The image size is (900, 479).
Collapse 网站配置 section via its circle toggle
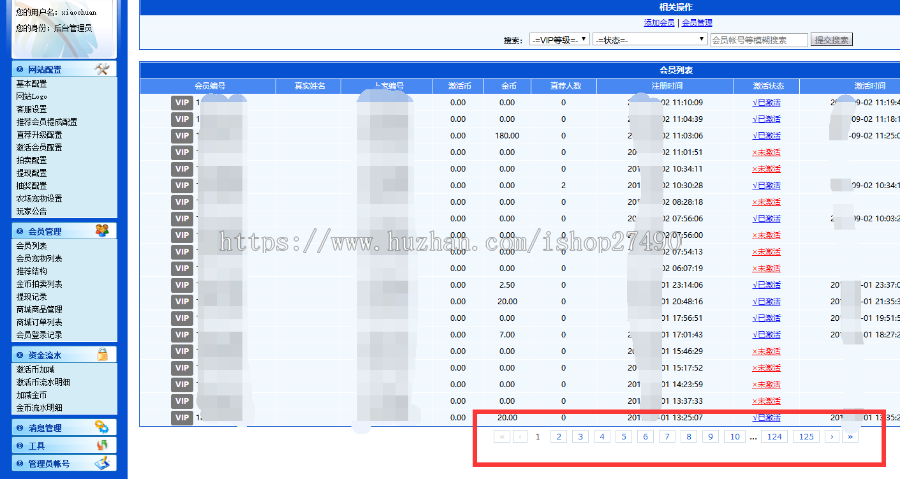[20, 69]
